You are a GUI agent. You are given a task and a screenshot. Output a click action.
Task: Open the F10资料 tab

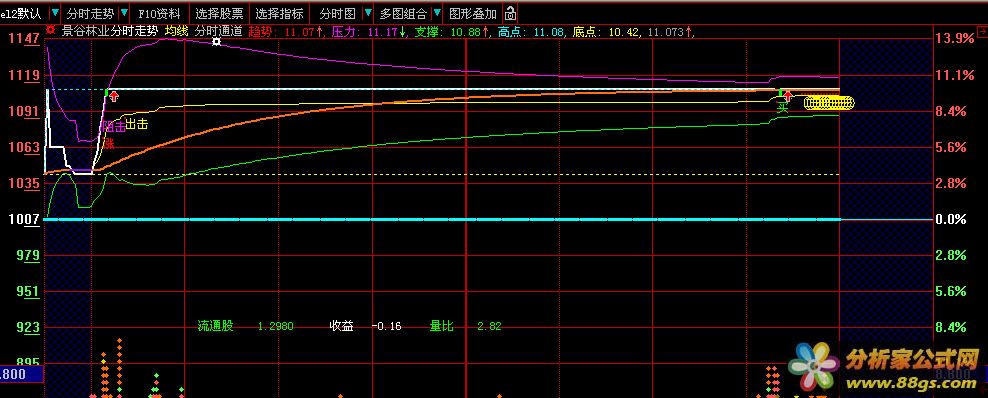(x=159, y=13)
